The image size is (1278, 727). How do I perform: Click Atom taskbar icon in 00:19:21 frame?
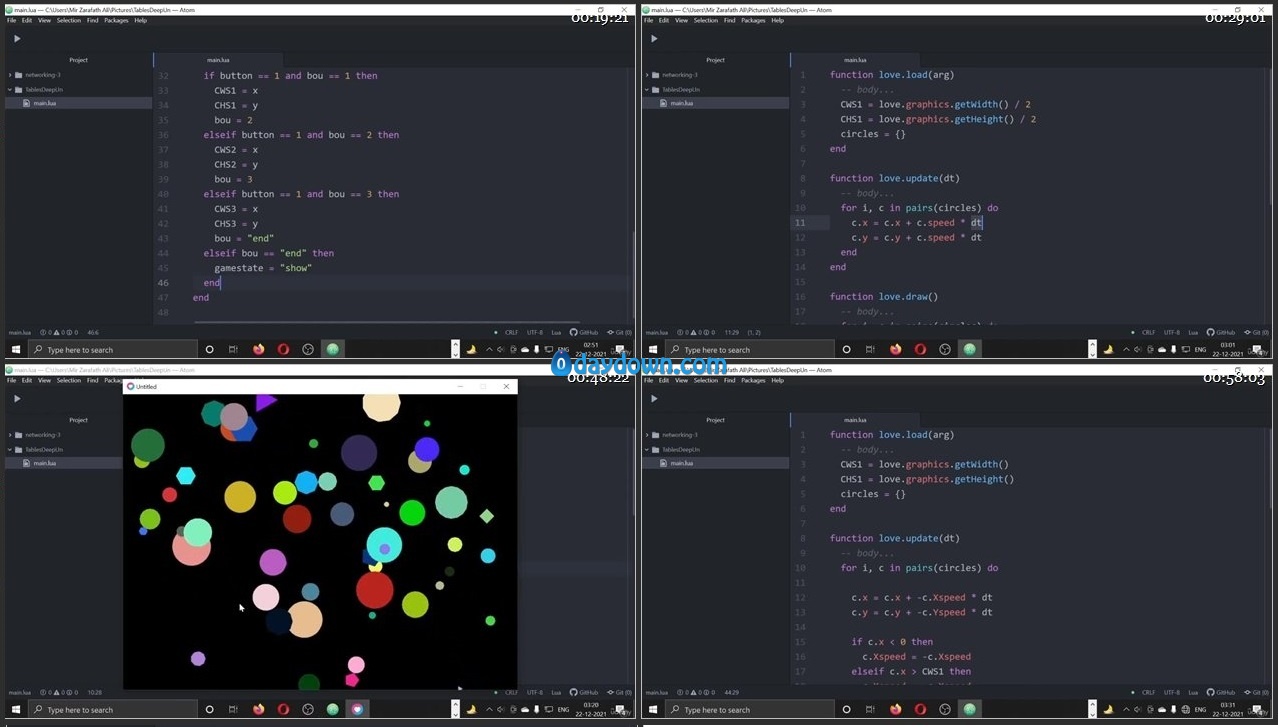(x=333, y=349)
